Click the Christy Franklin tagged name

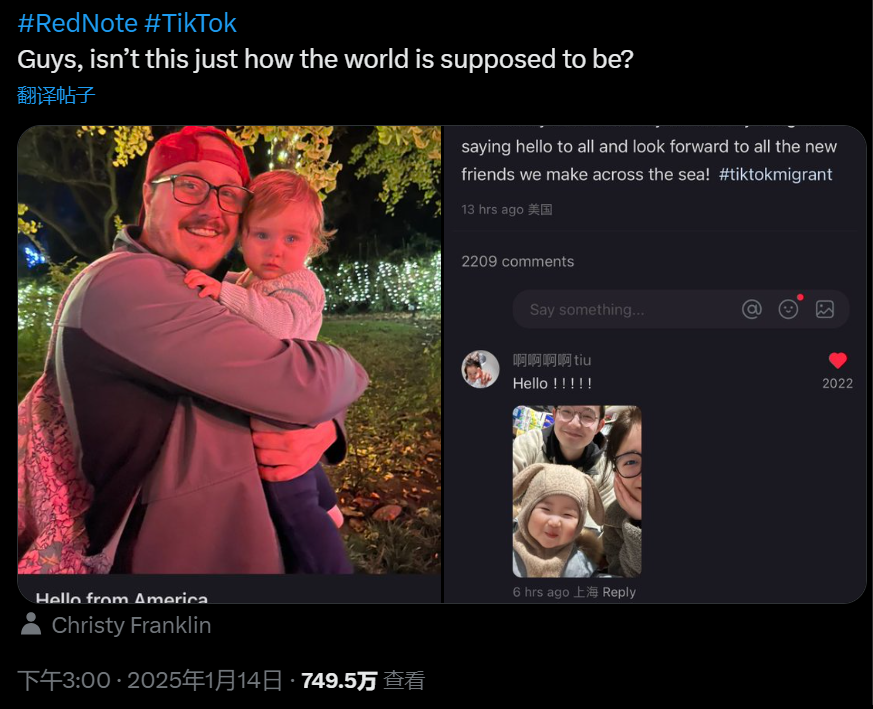click(x=131, y=625)
